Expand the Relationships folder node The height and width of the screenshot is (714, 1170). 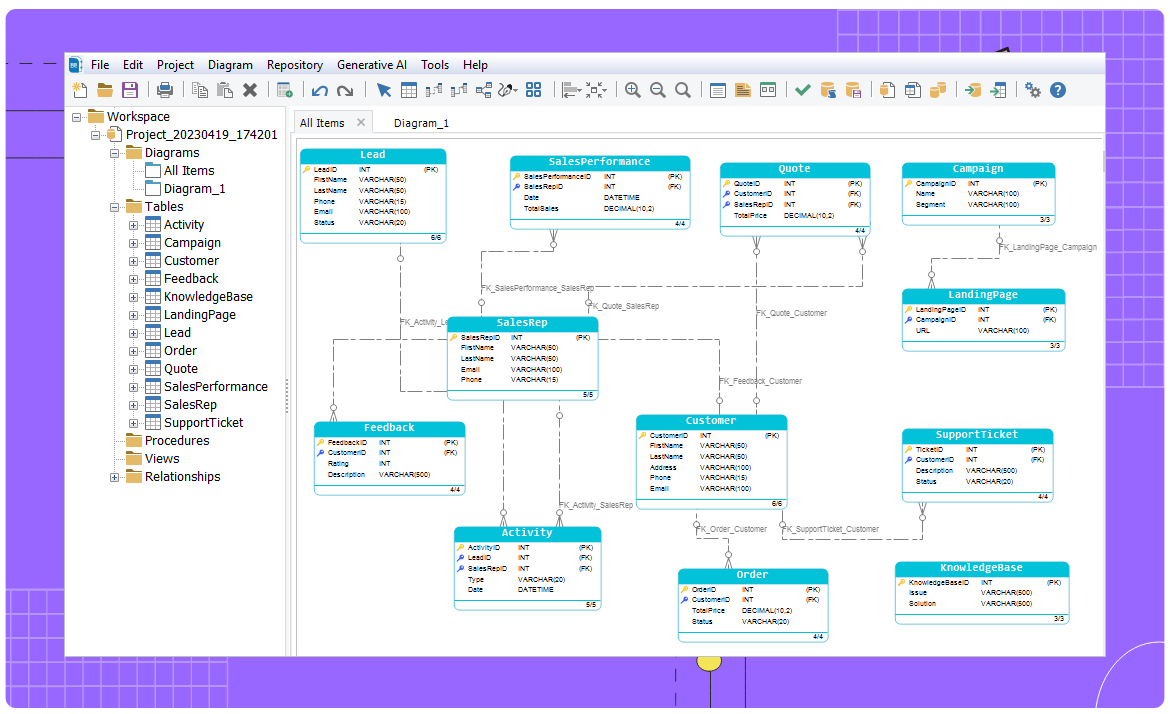click(114, 477)
